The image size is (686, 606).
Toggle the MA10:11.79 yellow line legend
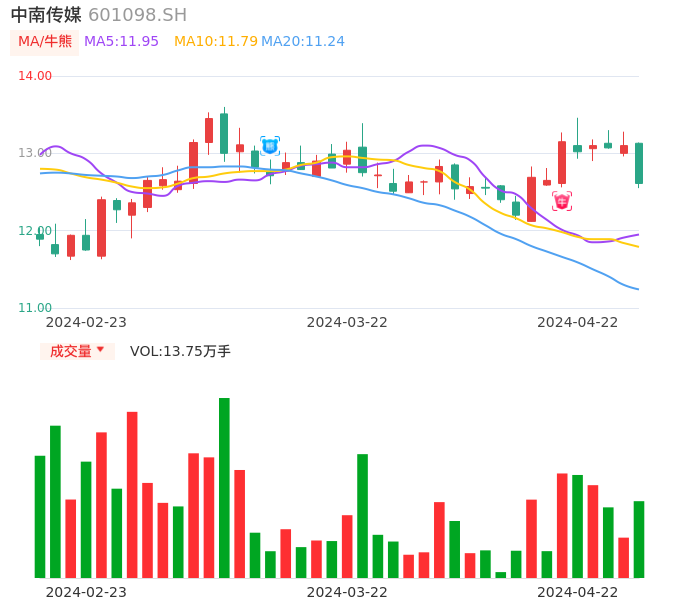[x=215, y=41]
